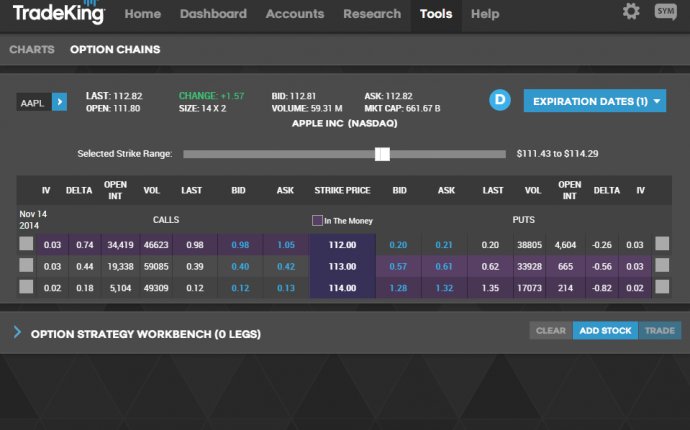
Task: Click call bid 0.12 for strike 114
Action: [240, 288]
